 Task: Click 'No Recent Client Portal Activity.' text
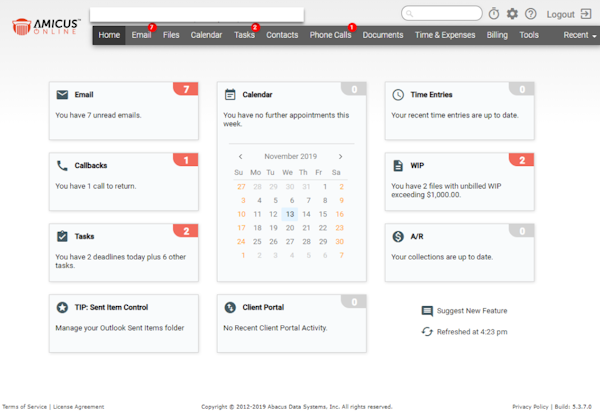pos(275,328)
